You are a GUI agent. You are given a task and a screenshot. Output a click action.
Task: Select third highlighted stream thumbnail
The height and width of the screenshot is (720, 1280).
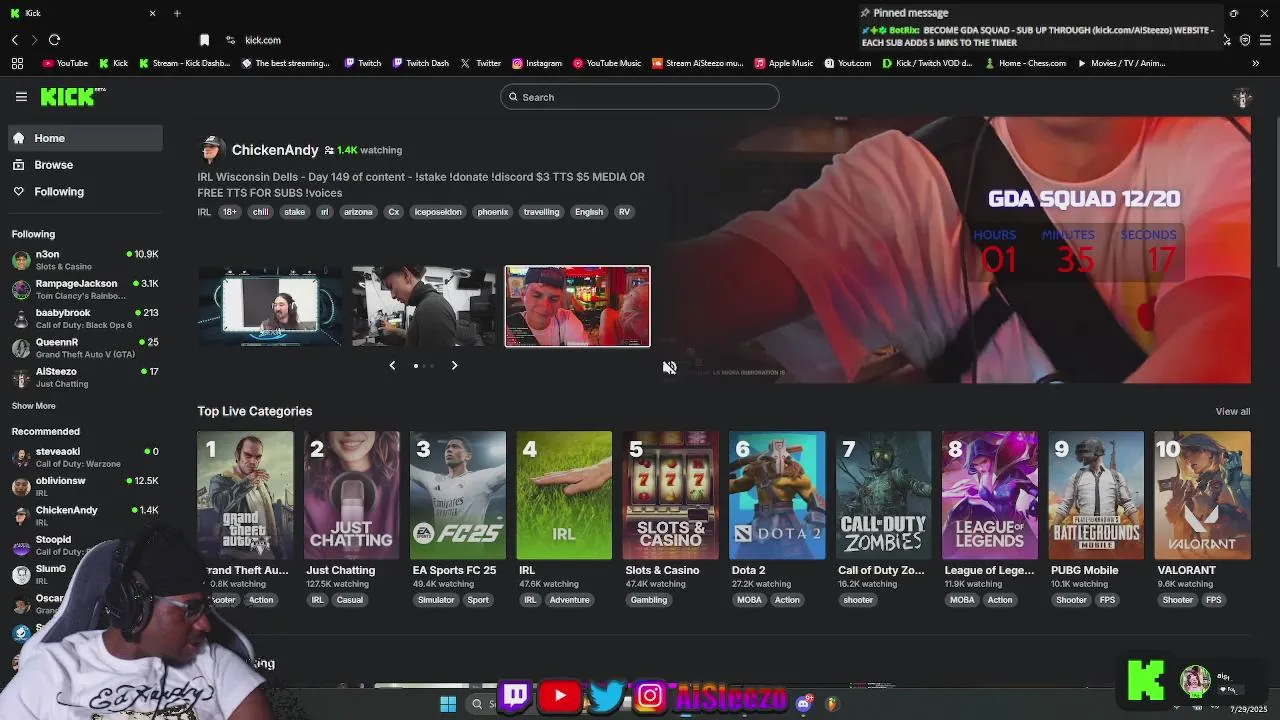tap(577, 306)
